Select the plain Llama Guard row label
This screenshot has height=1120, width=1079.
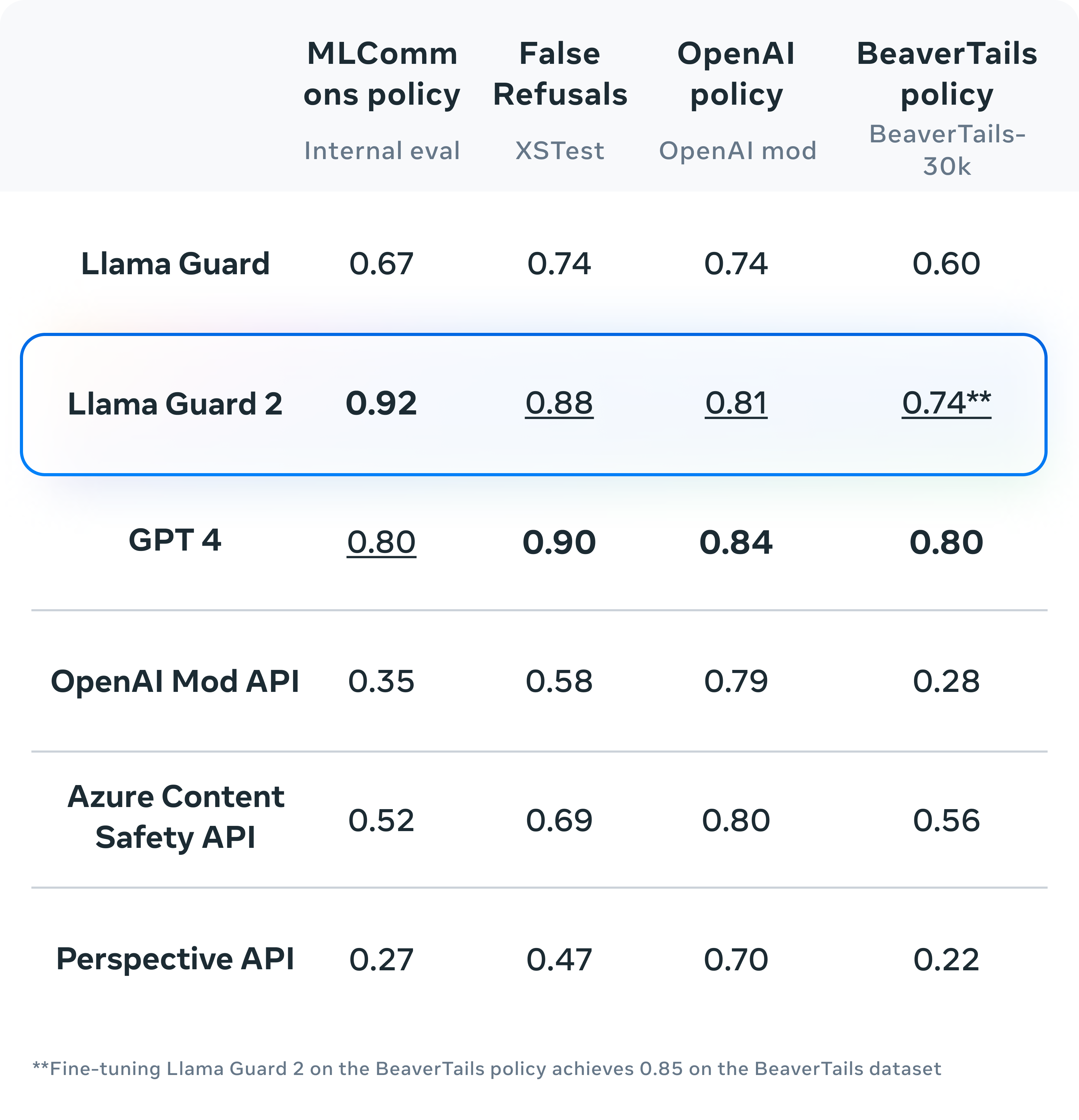pyautogui.click(x=175, y=263)
